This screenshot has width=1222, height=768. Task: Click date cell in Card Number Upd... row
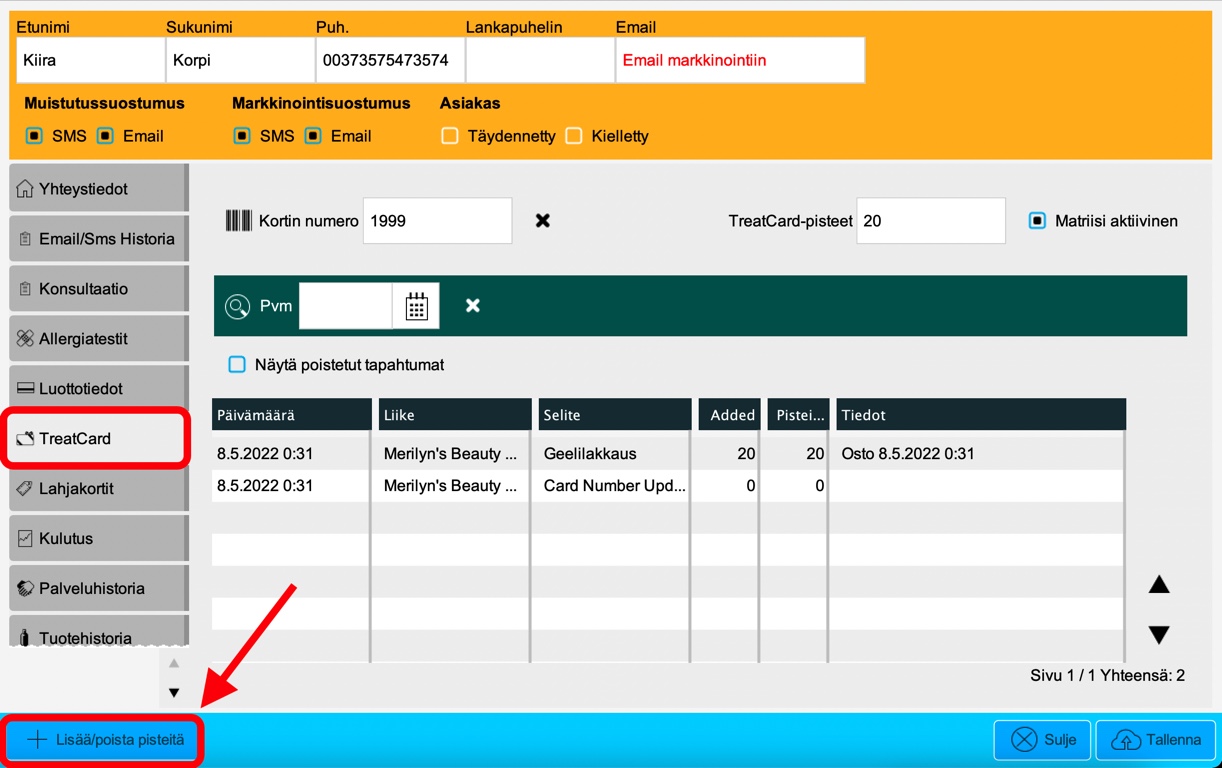(291, 485)
